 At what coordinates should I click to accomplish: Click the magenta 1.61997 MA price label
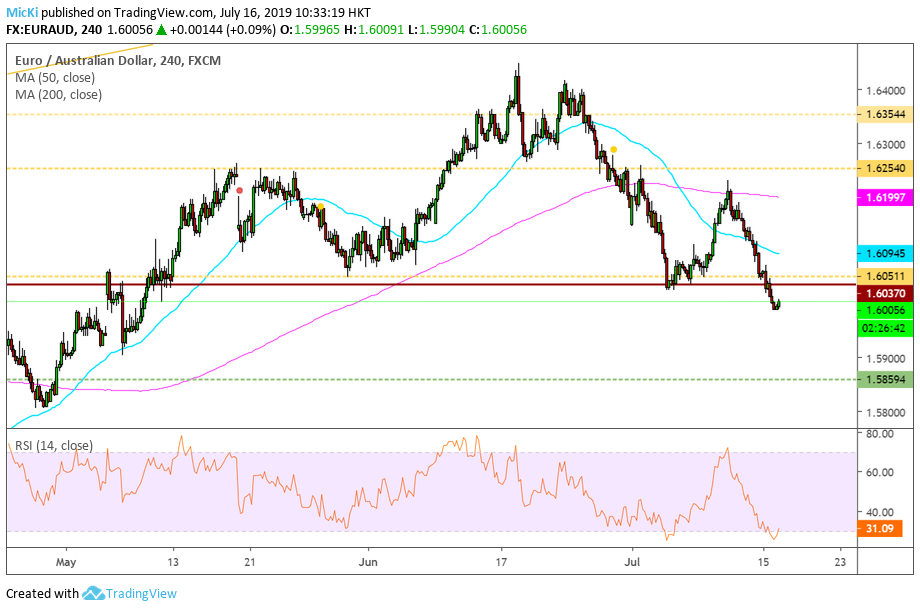point(885,198)
